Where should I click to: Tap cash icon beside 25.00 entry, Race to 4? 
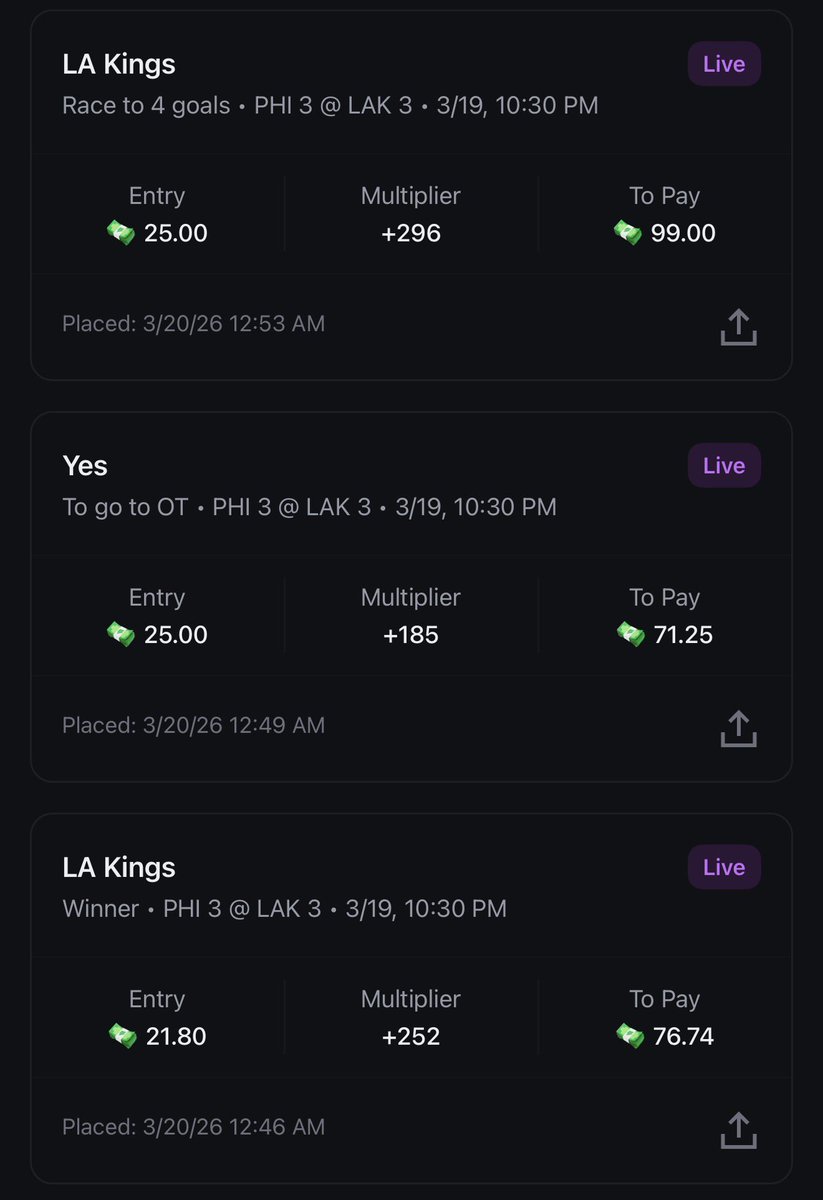[x=121, y=234]
